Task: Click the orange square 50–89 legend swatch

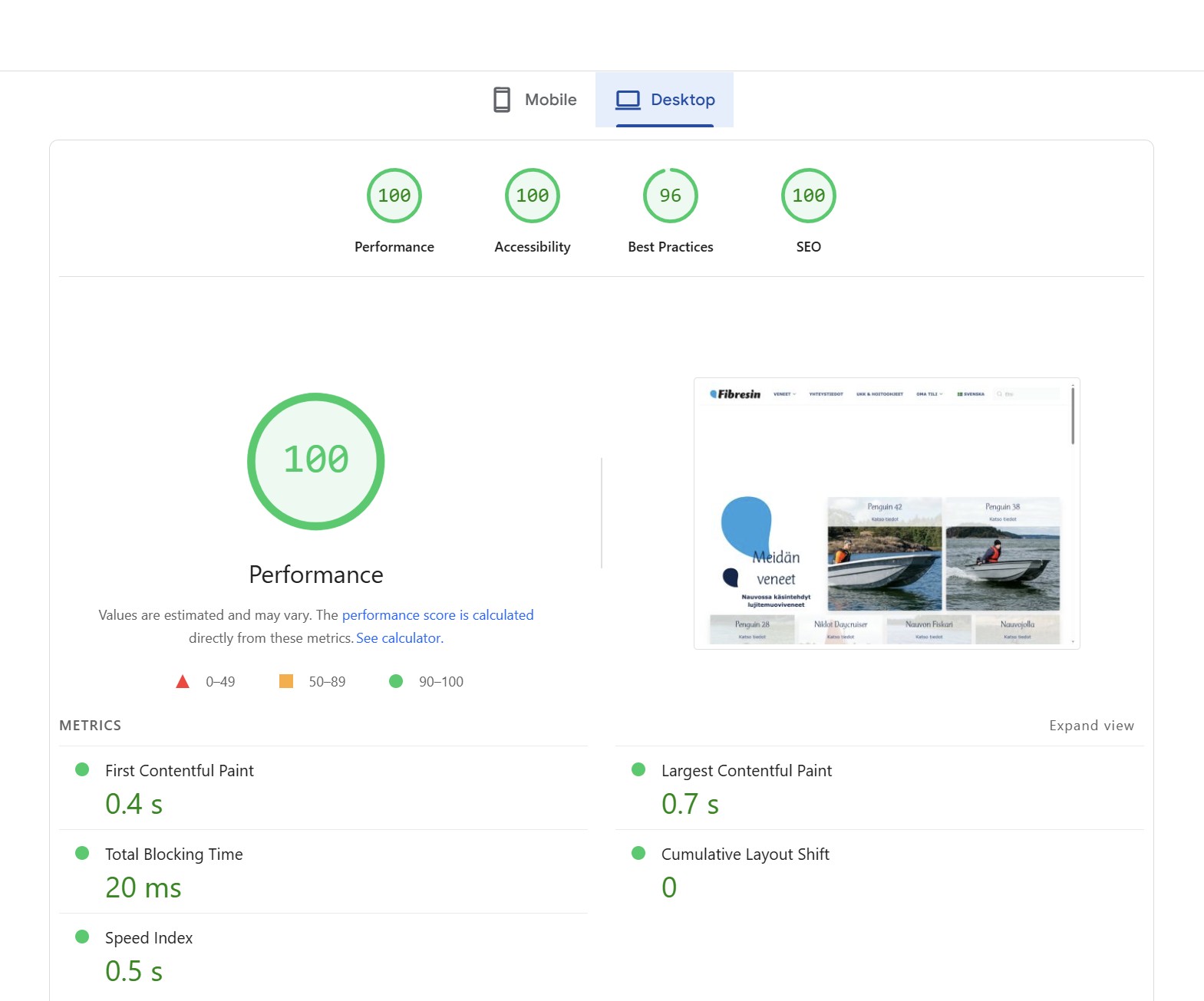Action: pos(286,681)
